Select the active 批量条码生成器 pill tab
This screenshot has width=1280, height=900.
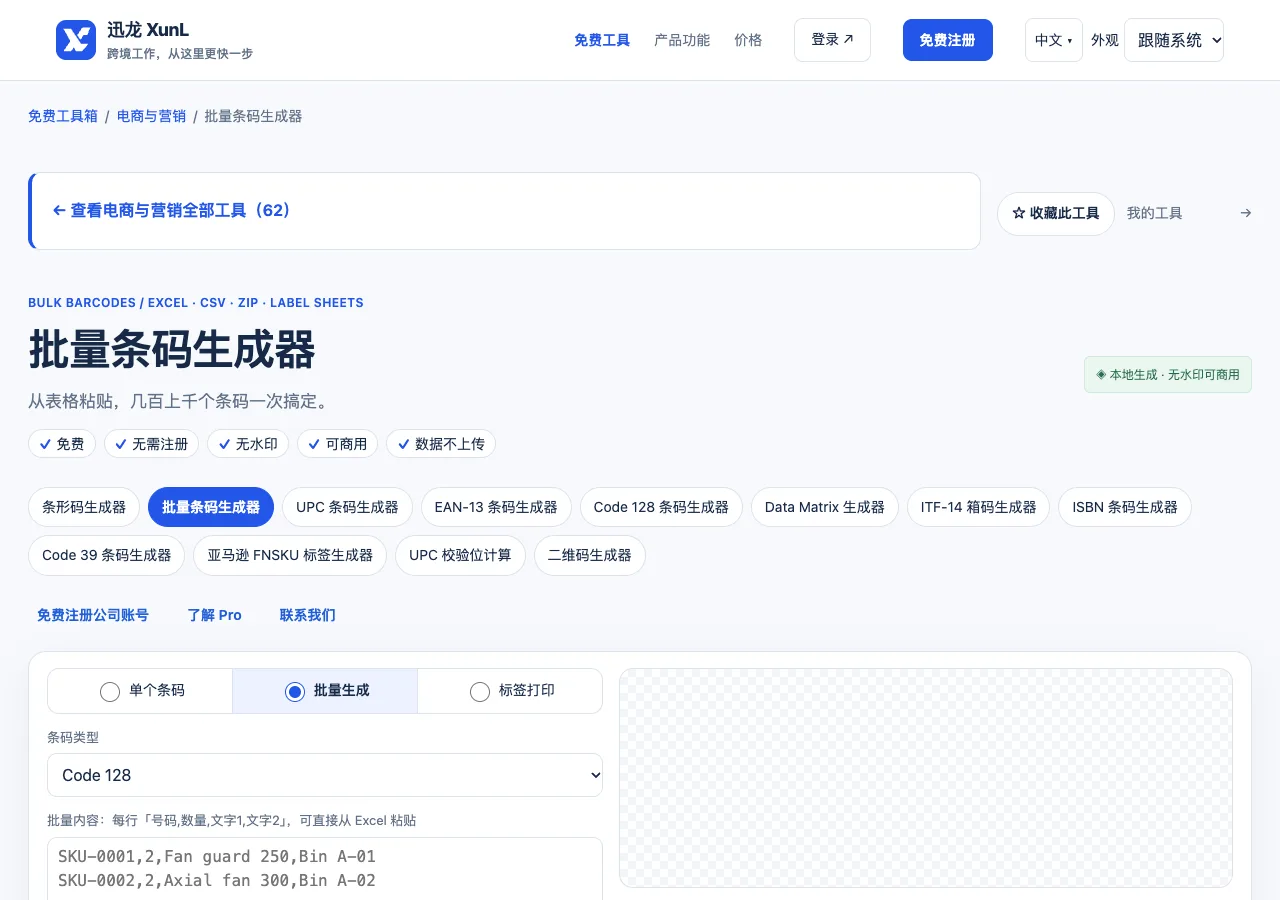tap(211, 507)
